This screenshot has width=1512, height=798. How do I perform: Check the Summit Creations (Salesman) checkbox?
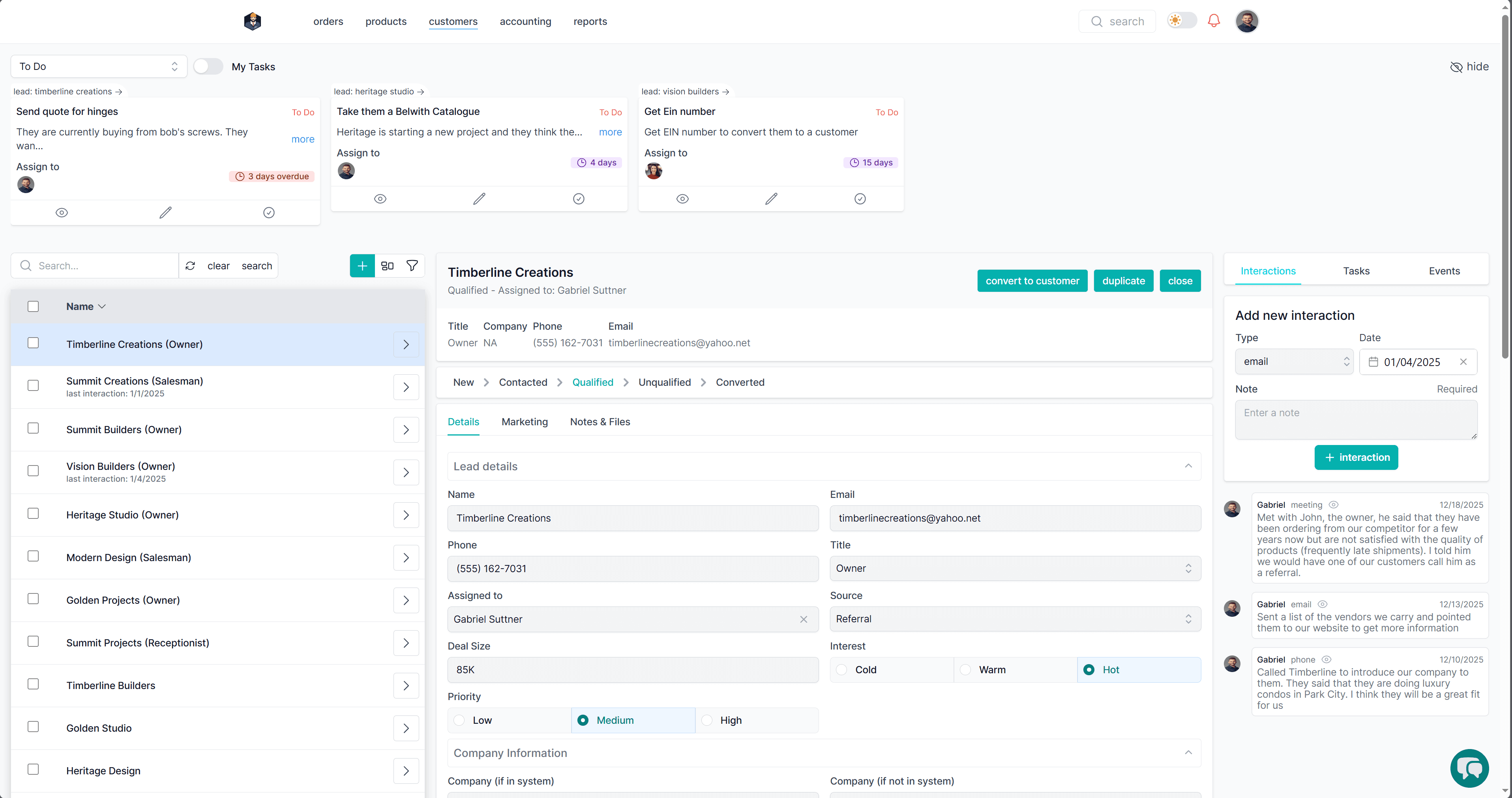point(34,386)
